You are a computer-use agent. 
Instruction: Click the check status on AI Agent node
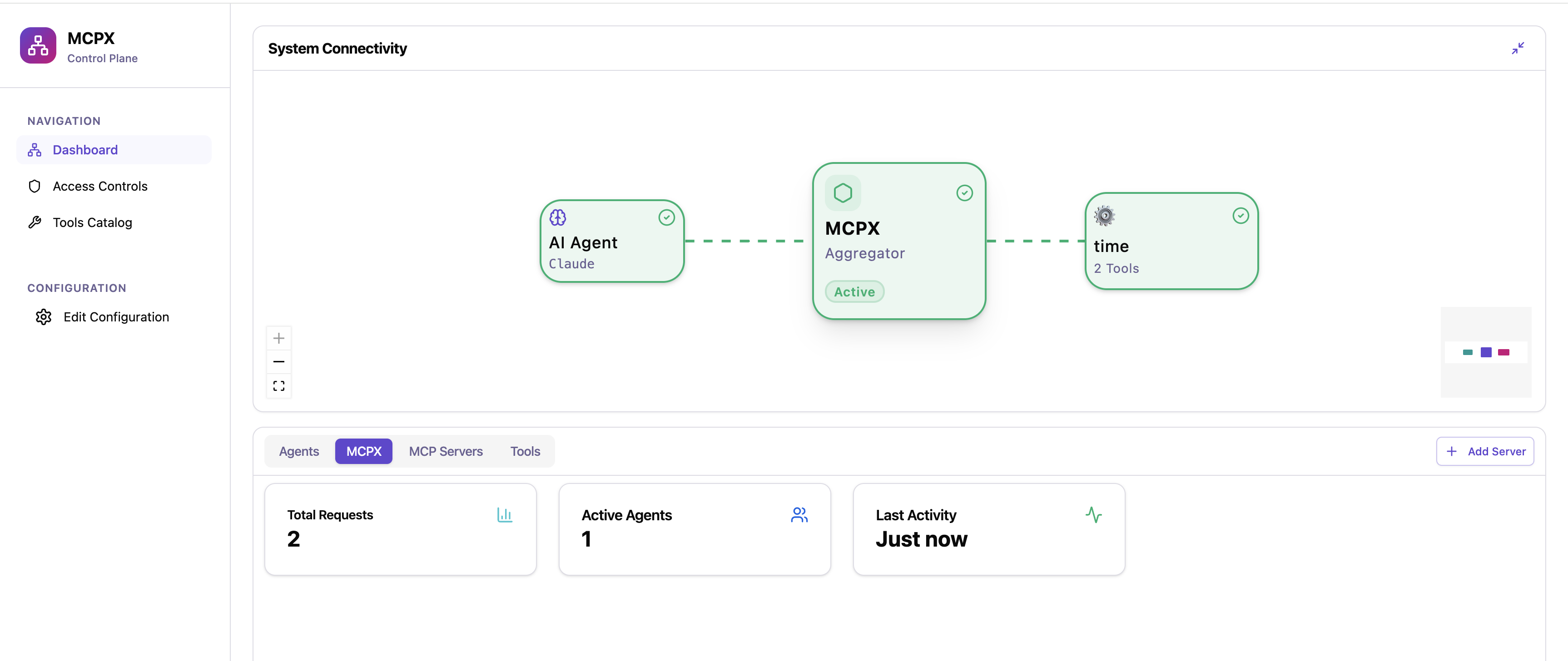(x=666, y=217)
